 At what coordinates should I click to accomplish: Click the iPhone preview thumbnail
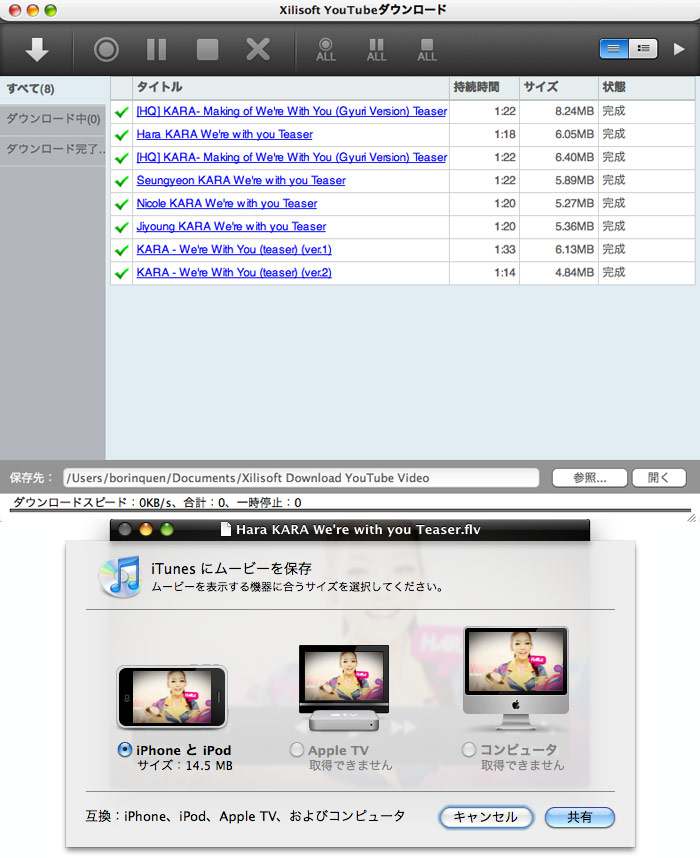[x=172, y=697]
